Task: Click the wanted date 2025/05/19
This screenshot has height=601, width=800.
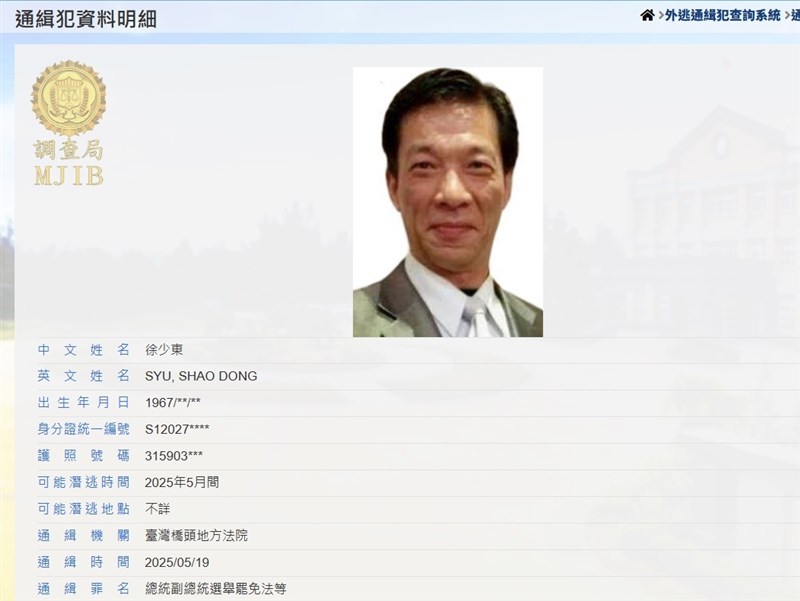Action: (177, 563)
